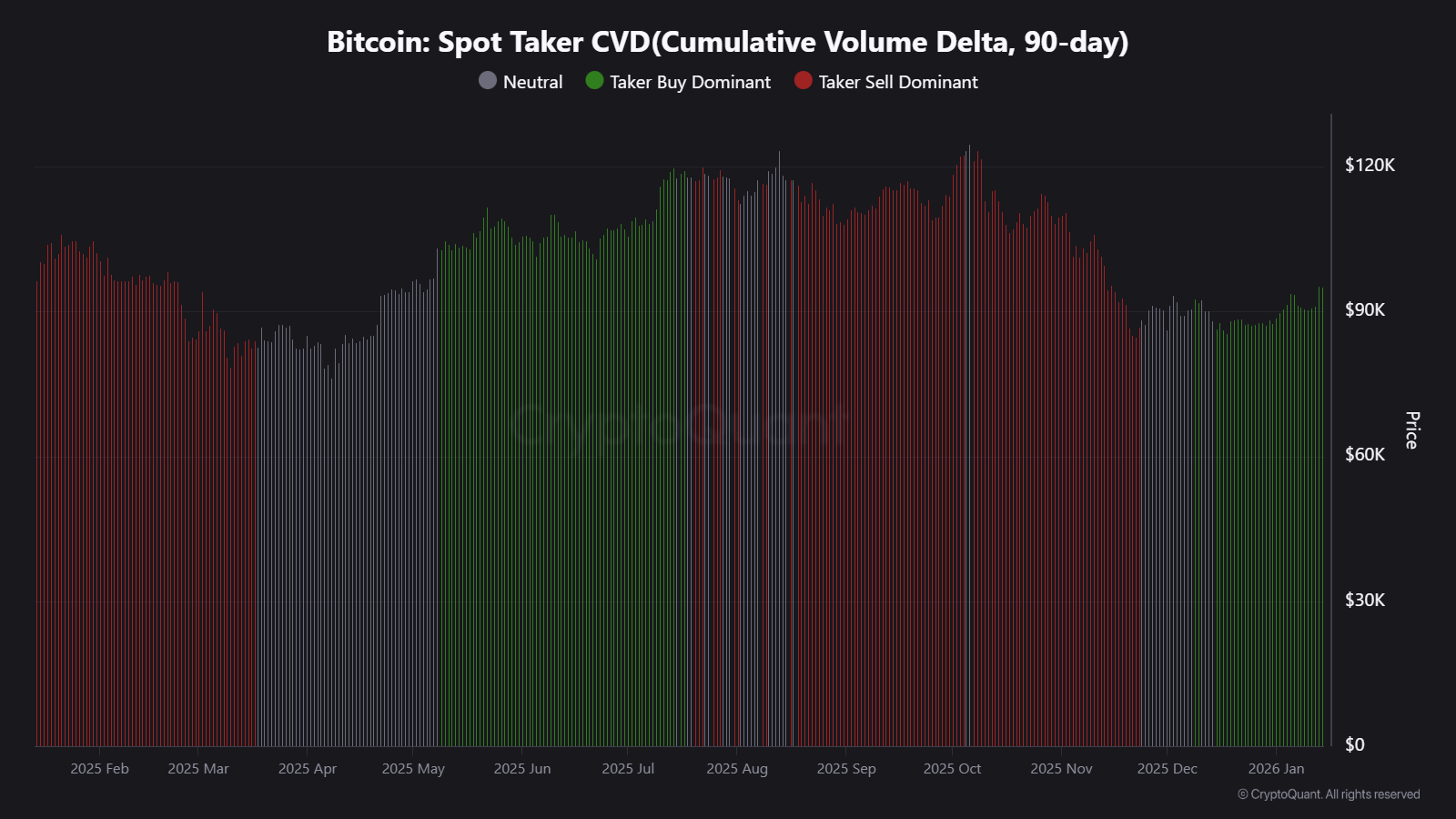Select the 2025 Apr x-axis label
1456x819 pixels.
pyautogui.click(x=307, y=769)
